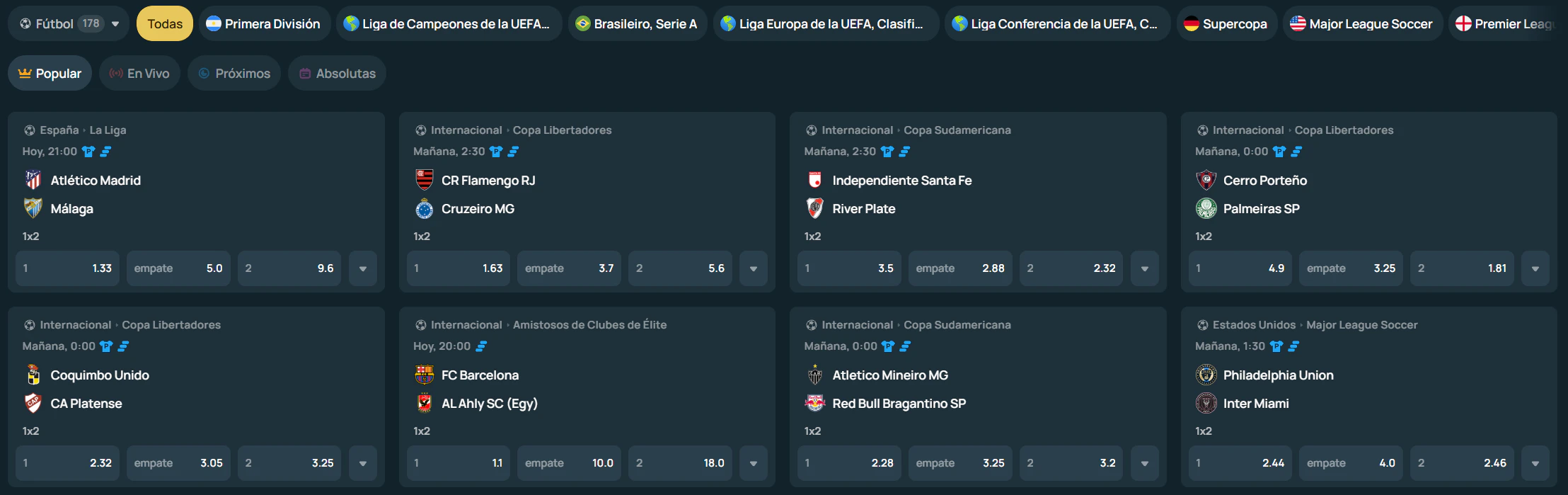Open the Copa Sudamericana label of River Plate match
The height and width of the screenshot is (495, 1568).
957,130
